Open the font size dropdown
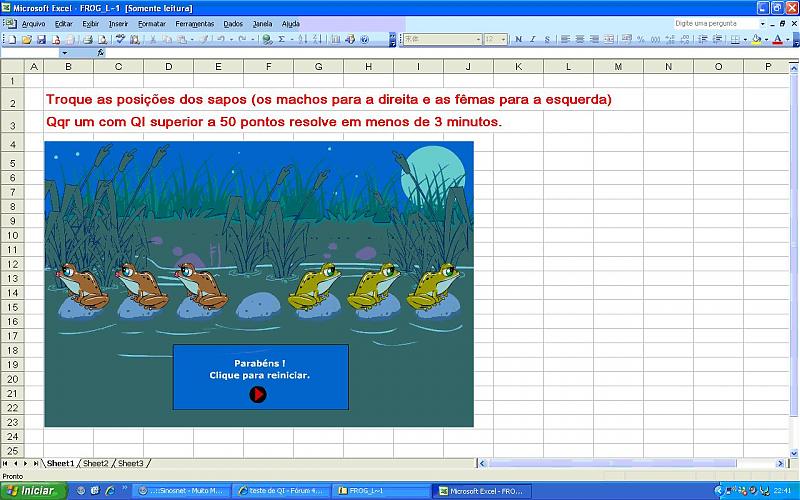Screen dimensions: 800x500 click(504, 39)
